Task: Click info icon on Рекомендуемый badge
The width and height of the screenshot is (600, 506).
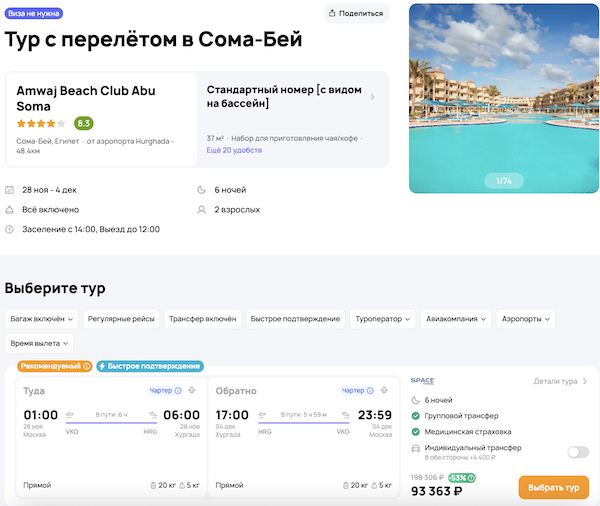Action: click(86, 366)
